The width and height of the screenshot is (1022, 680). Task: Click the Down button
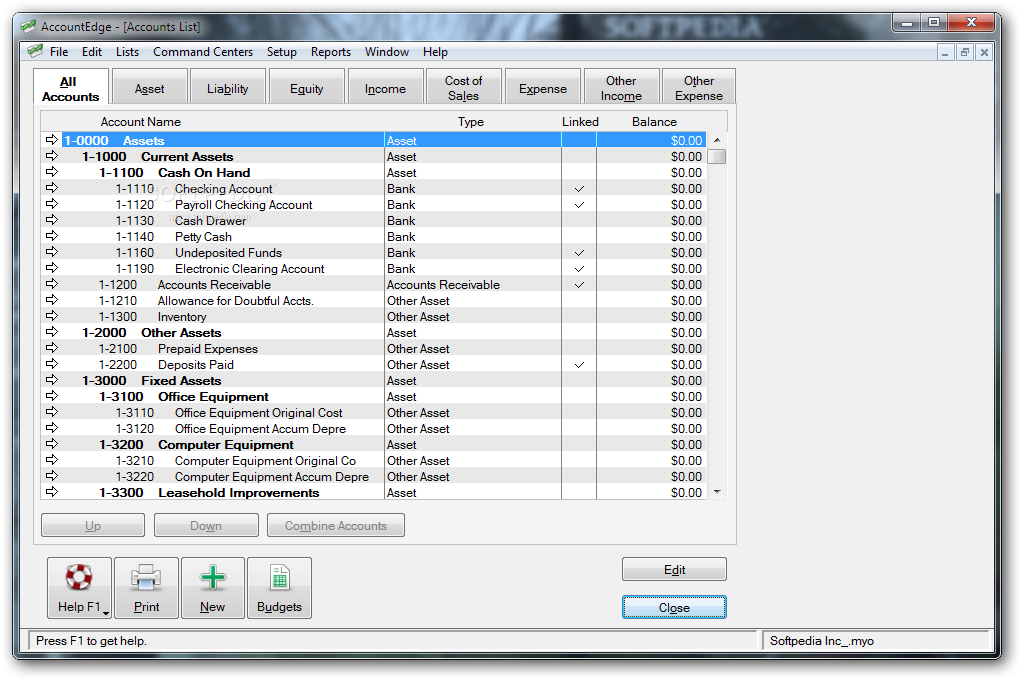(206, 525)
